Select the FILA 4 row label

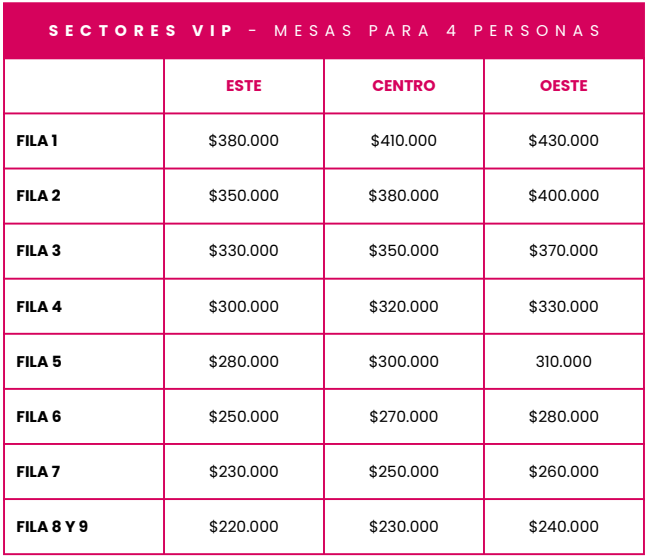(39, 307)
